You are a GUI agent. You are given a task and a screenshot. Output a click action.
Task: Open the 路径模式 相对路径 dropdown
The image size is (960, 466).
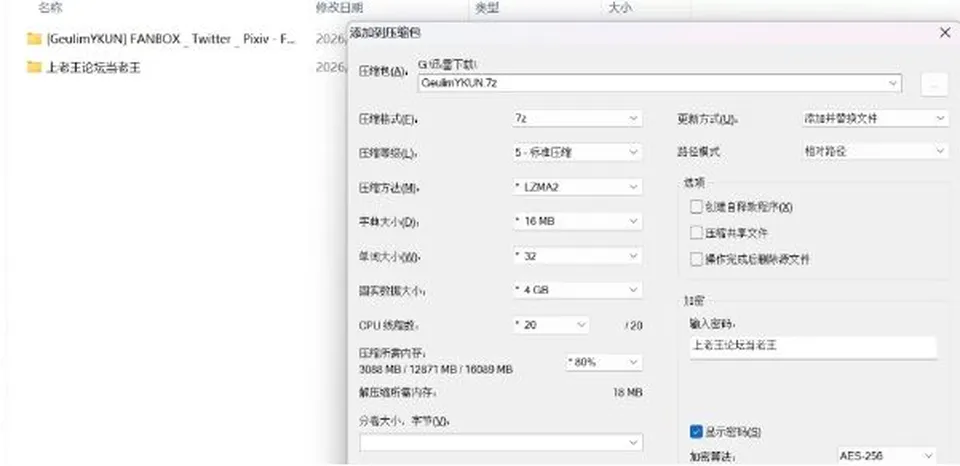[x=875, y=151]
